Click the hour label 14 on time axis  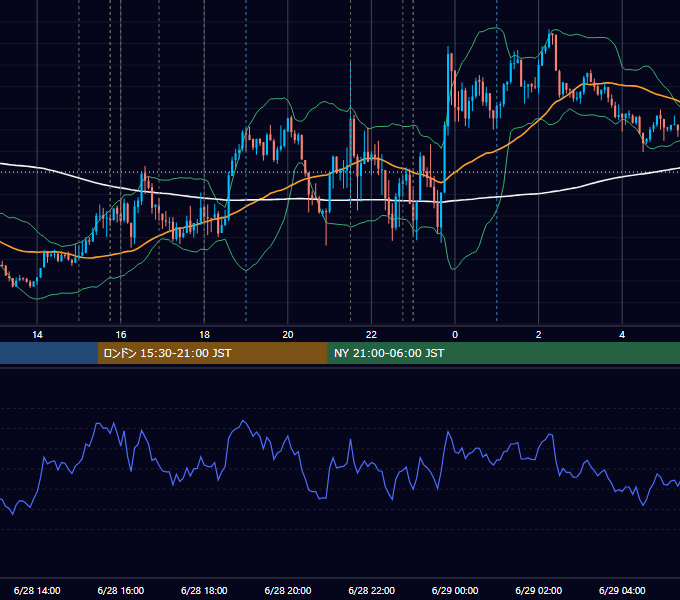pyautogui.click(x=37, y=335)
